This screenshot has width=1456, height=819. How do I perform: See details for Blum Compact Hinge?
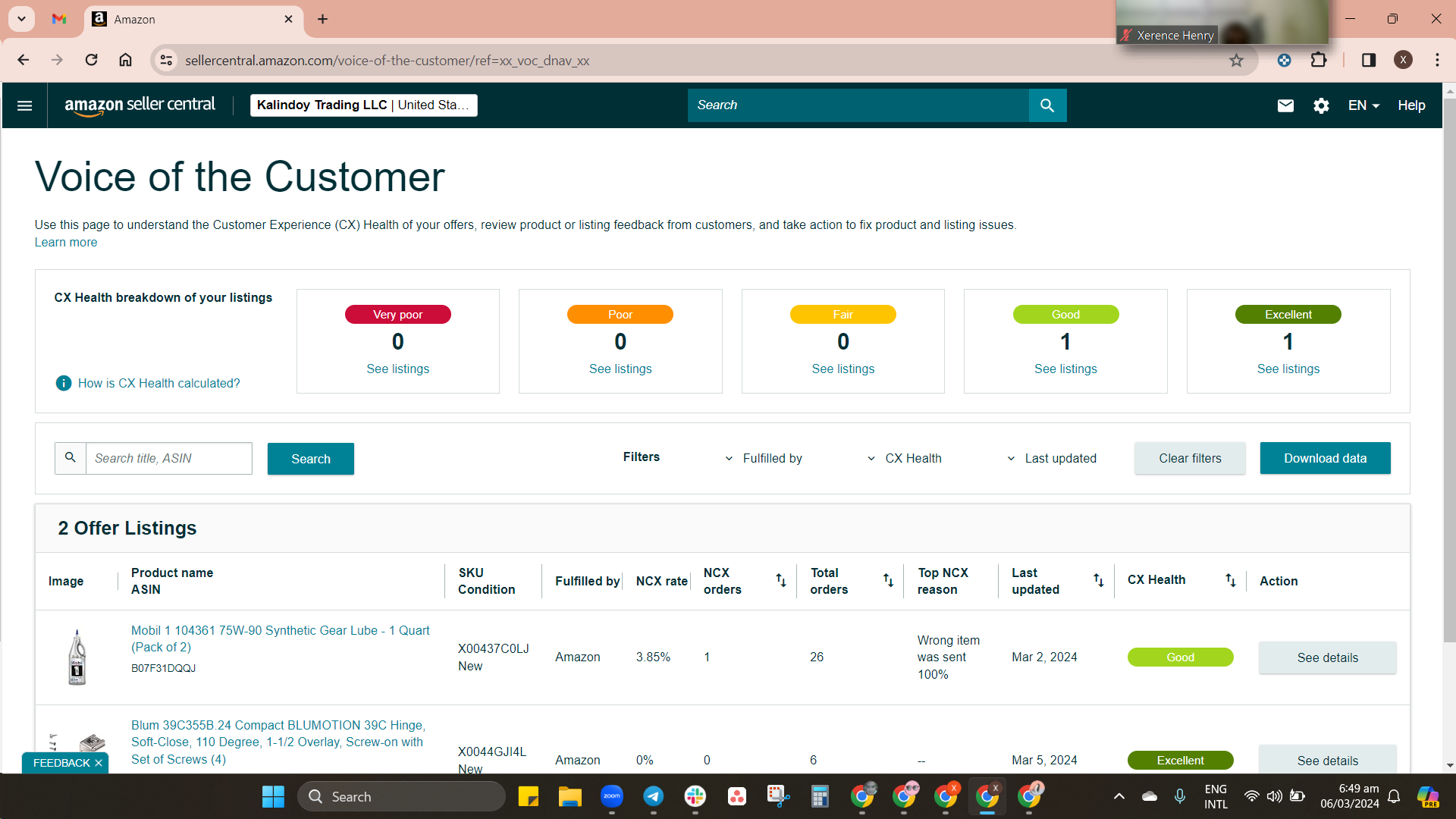coord(1327,760)
